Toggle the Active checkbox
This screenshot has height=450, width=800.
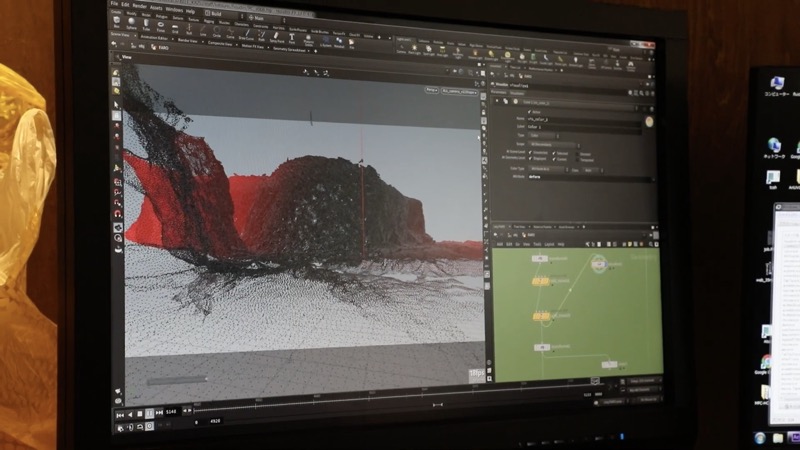(530, 112)
